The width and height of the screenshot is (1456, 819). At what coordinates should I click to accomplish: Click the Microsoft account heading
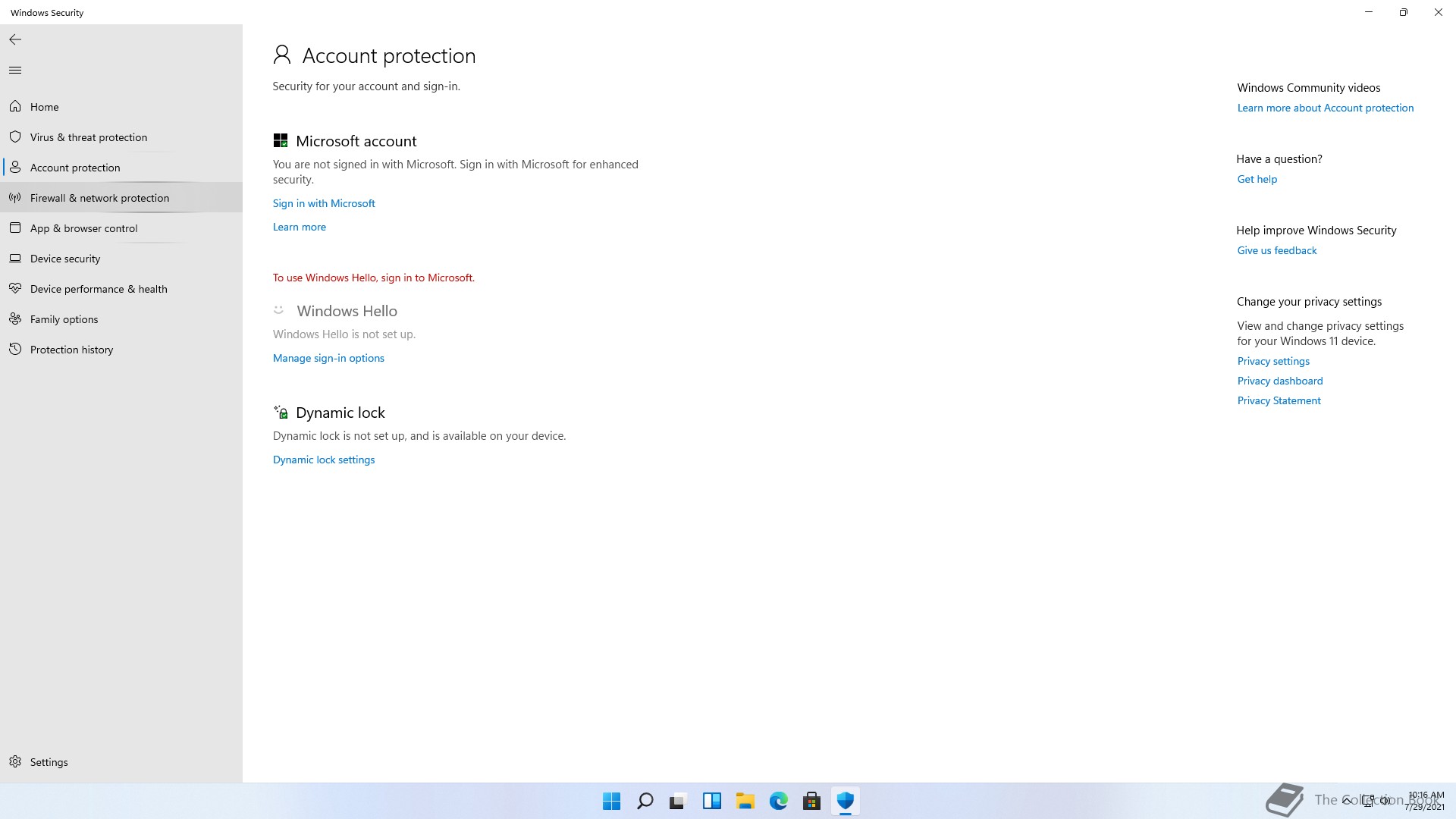pos(356,141)
